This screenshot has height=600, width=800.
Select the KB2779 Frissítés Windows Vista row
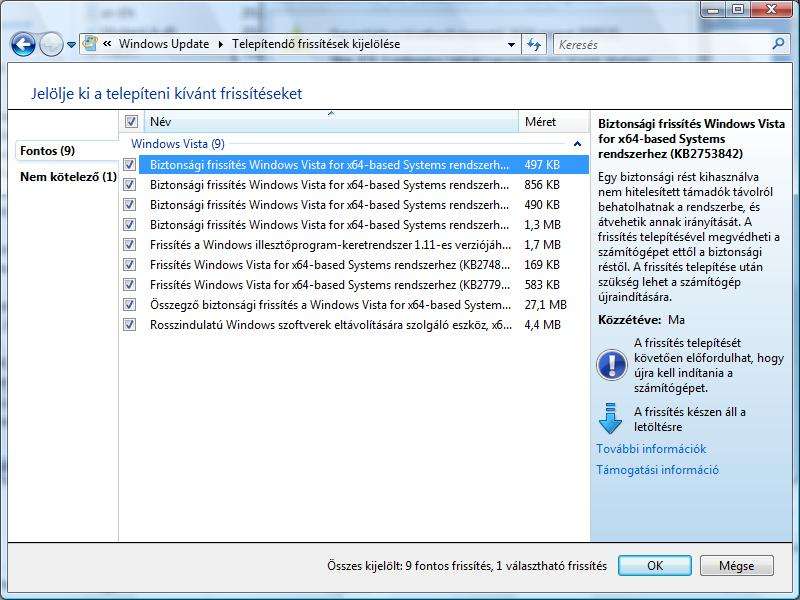pyautogui.click(x=364, y=284)
